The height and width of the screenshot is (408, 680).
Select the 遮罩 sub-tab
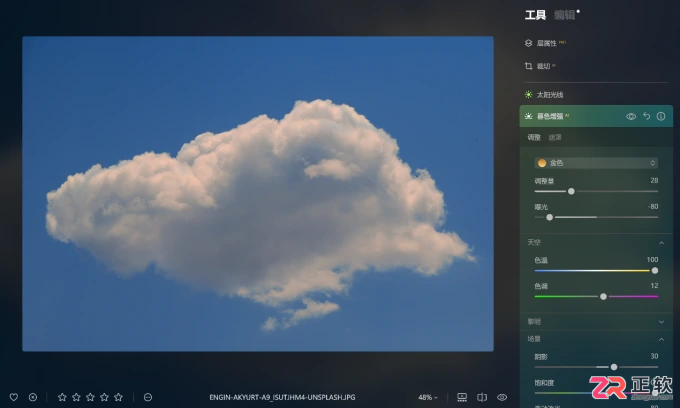(x=555, y=137)
